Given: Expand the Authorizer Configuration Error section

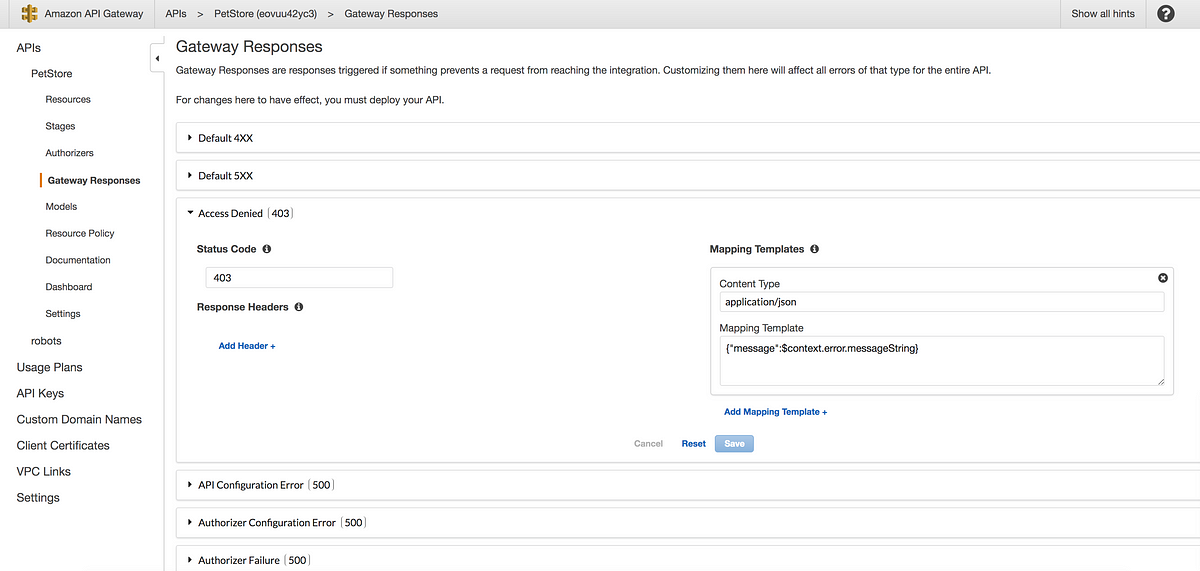Looking at the screenshot, I should [x=688, y=523].
